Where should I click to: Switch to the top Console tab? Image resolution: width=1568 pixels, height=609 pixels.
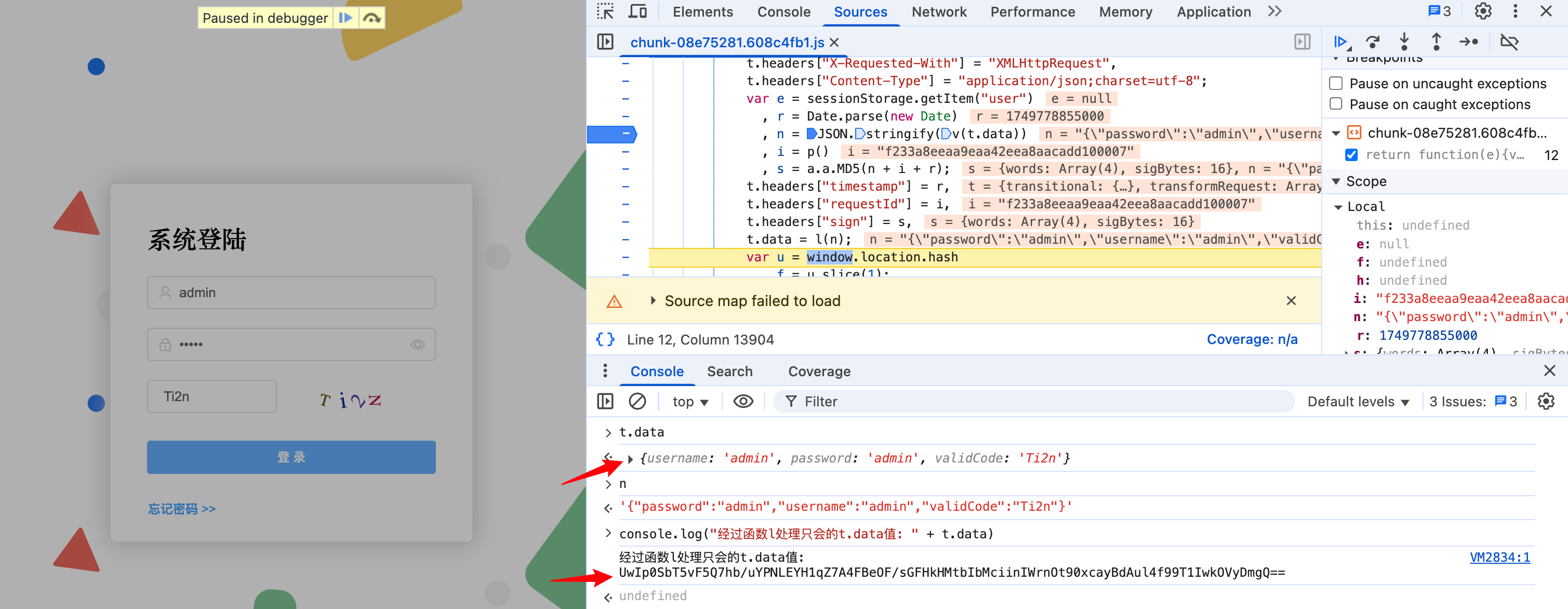(783, 11)
